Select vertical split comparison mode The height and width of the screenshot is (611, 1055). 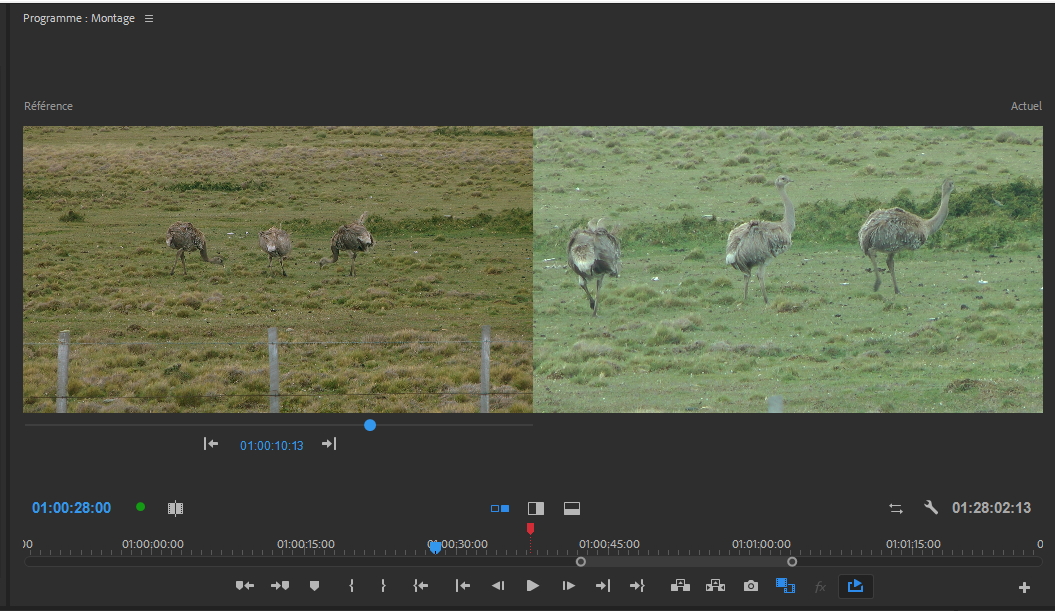(x=536, y=509)
